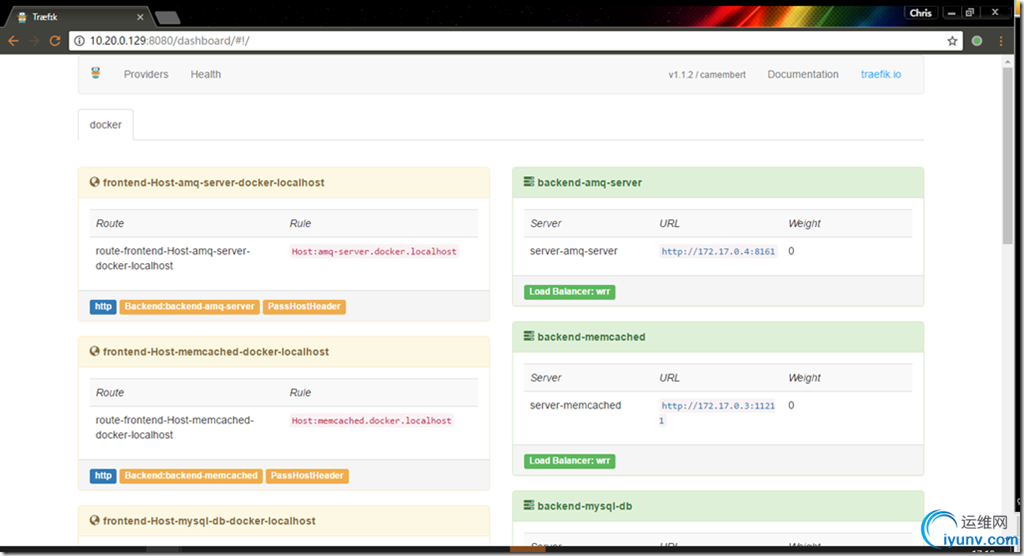Viewport: 1024px width, 556px height.
Task: Click Weight value 0 for server-amq-server
Action: click(x=791, y=251)
